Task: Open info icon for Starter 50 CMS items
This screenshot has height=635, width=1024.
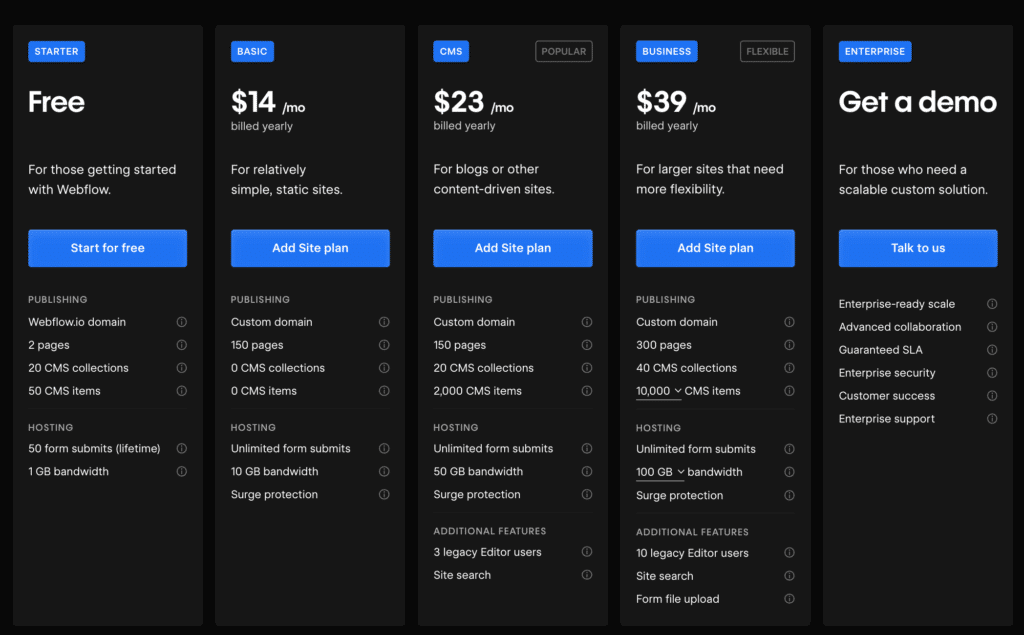Action: 182,391
